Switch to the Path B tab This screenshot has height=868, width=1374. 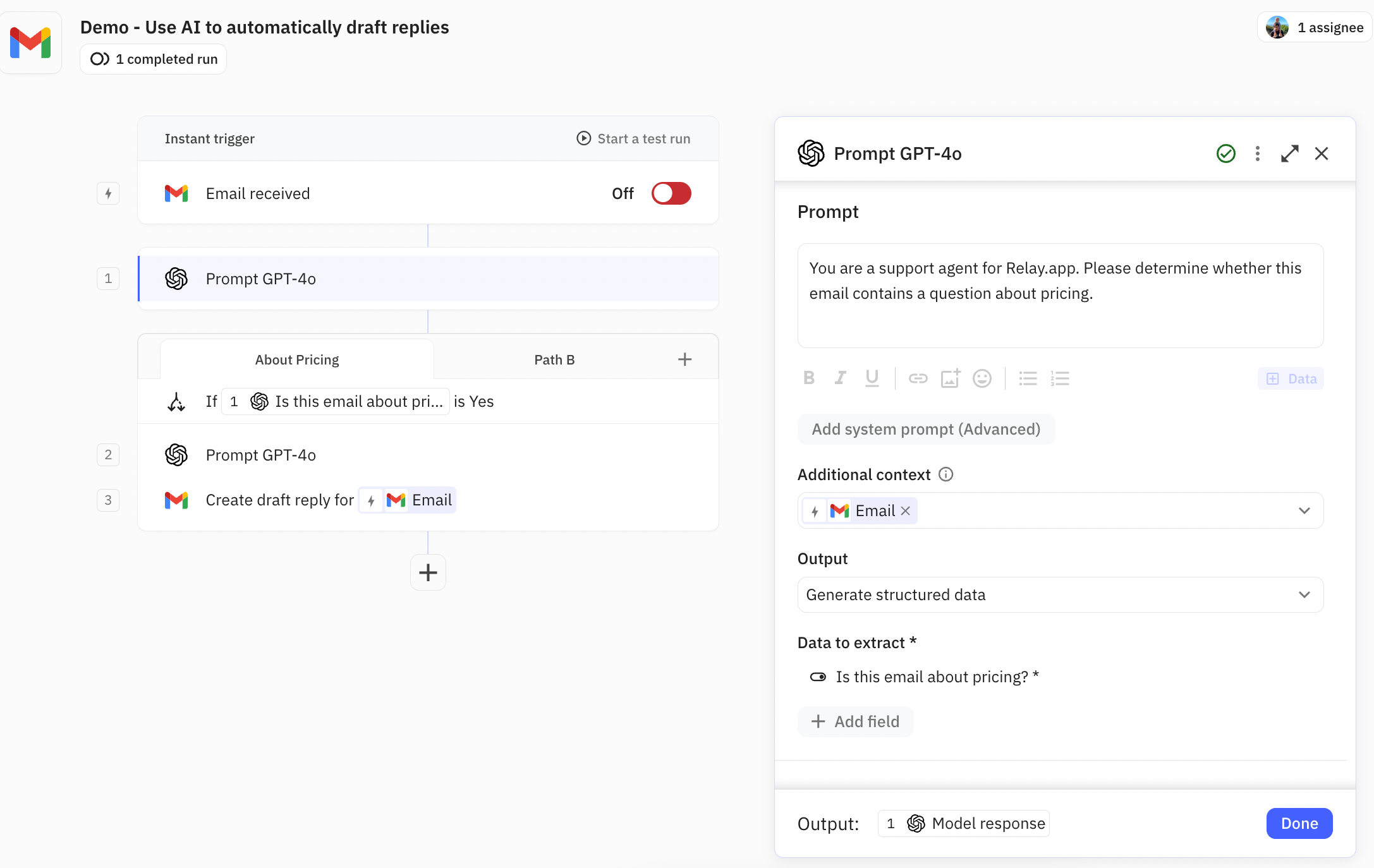click(x=554, y=359)
